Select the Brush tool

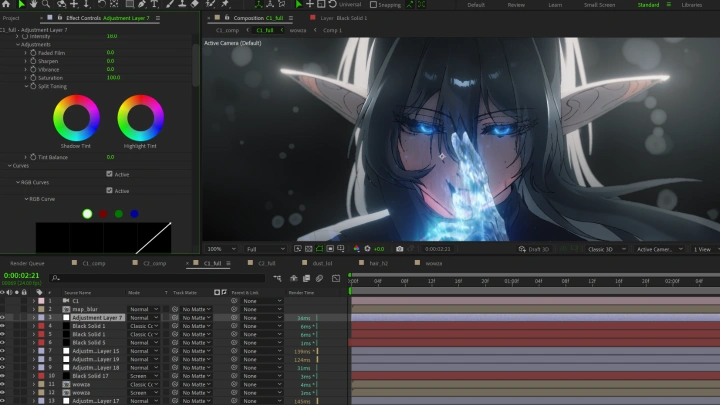click(170, 4)
